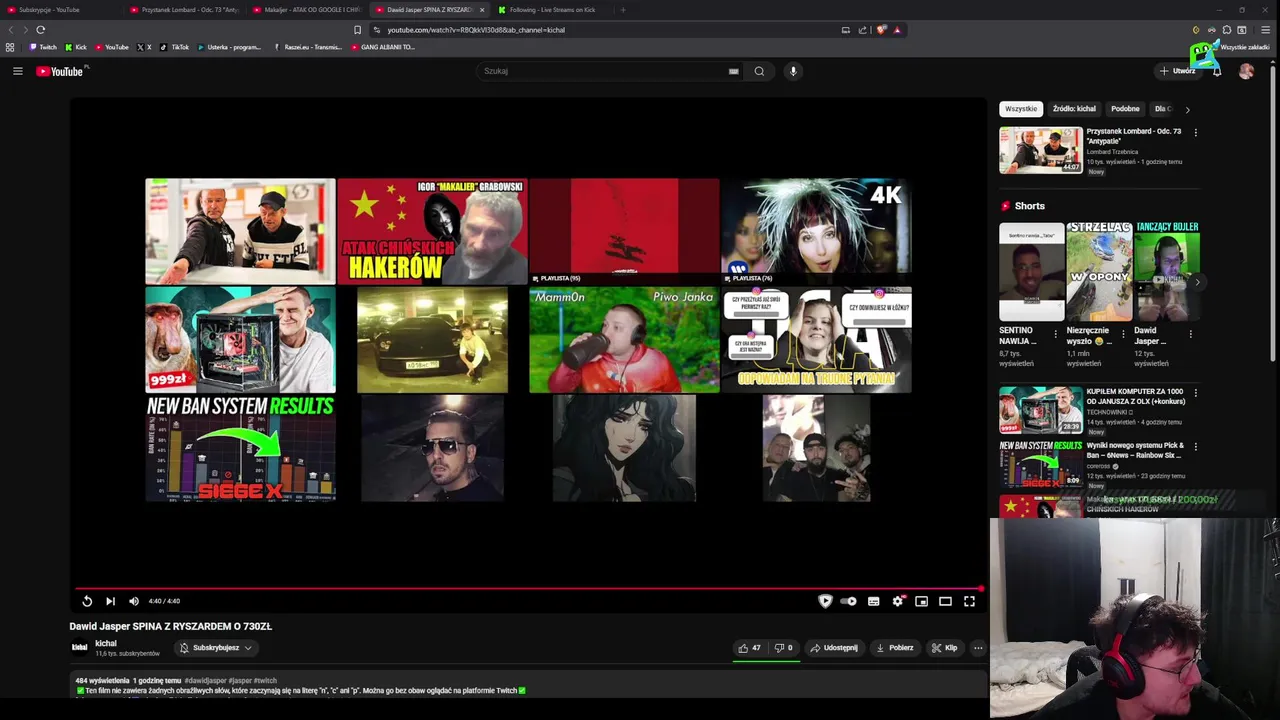Select the Źródło: kichal filter chip
The image size is (1280, 720).
(x=1074, y=109)
